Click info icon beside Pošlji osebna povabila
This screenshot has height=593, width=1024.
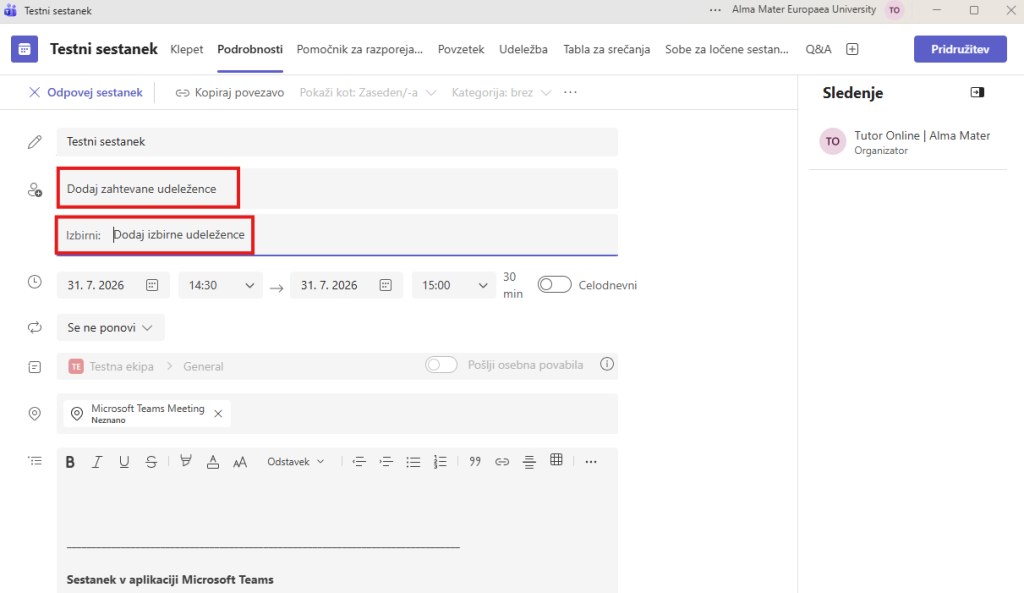(607, 364)
